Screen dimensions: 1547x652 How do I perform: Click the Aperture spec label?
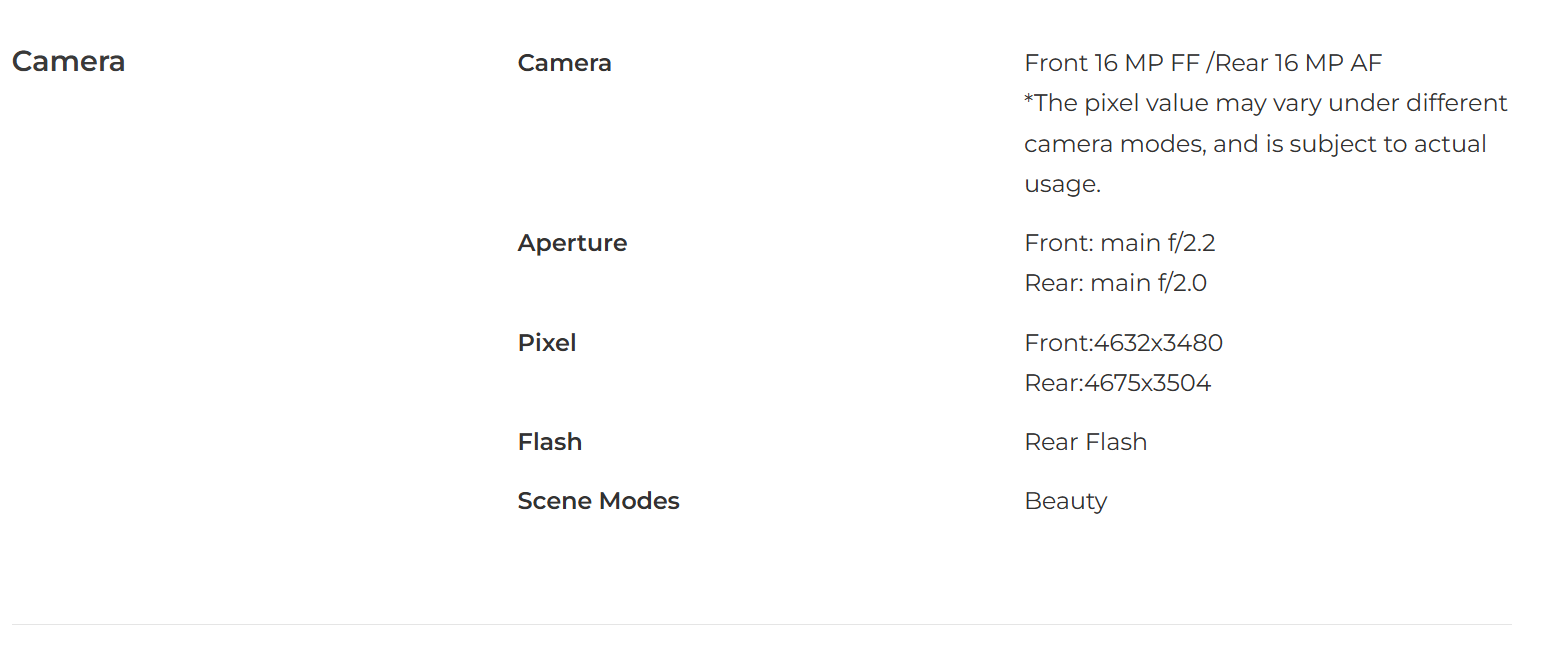(x=572, y=243)
